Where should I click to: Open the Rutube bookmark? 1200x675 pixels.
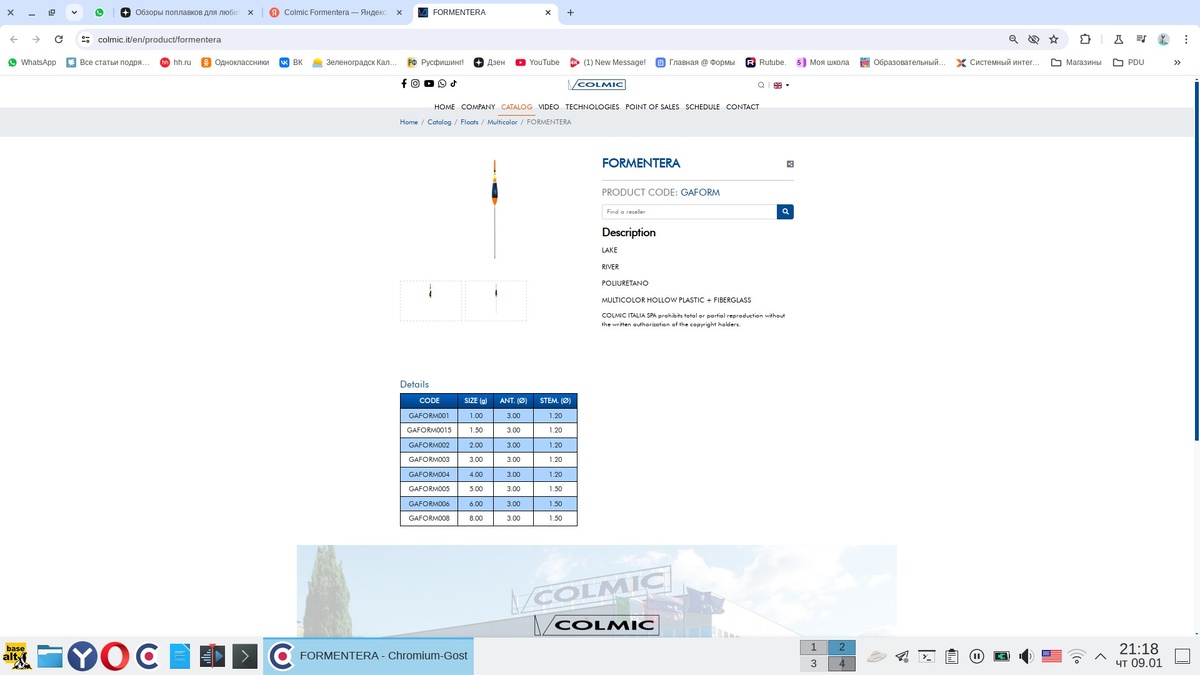click(765, 62)
